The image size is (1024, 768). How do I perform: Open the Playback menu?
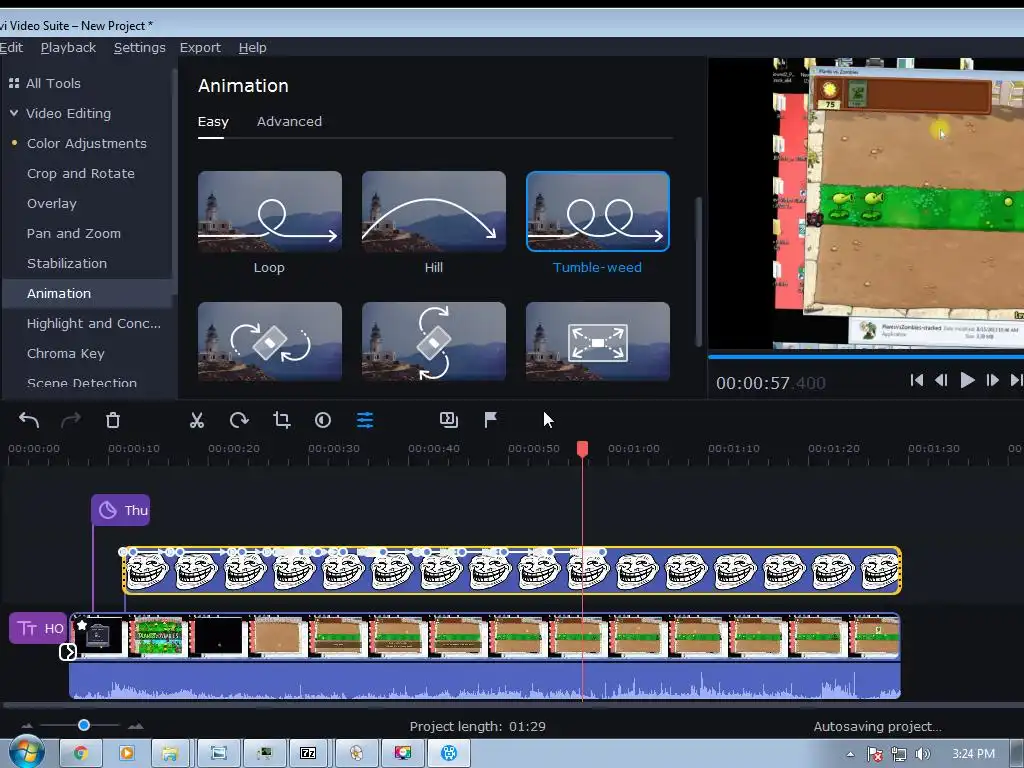[x=68, y=48]
